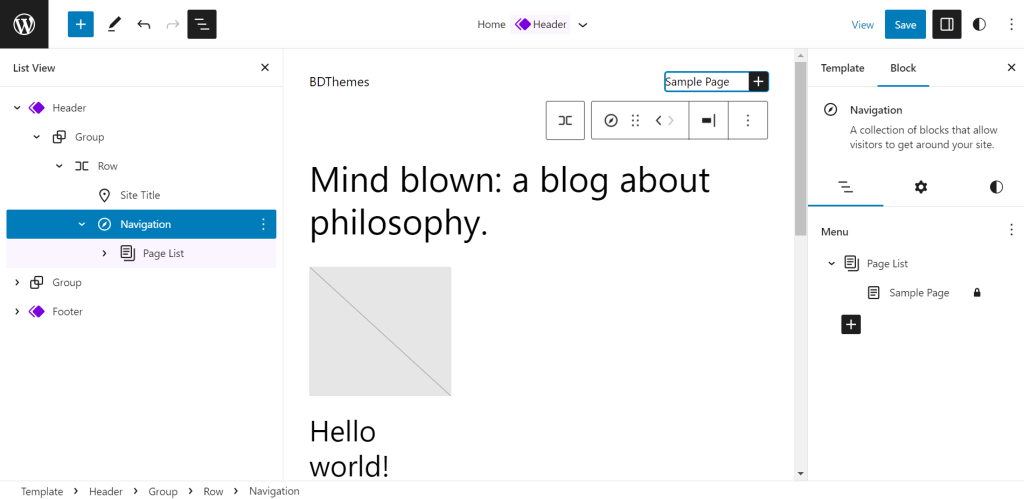1024x499 pixels.
Task: Click the Site Title pin icon
Action: [104, 195]
